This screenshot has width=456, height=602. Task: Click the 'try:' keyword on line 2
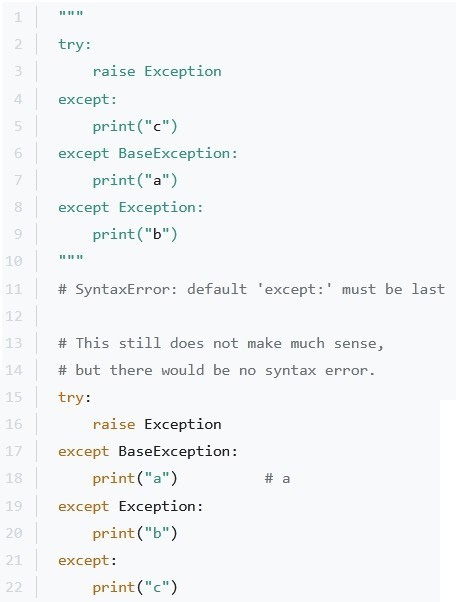tap(74, 45)
